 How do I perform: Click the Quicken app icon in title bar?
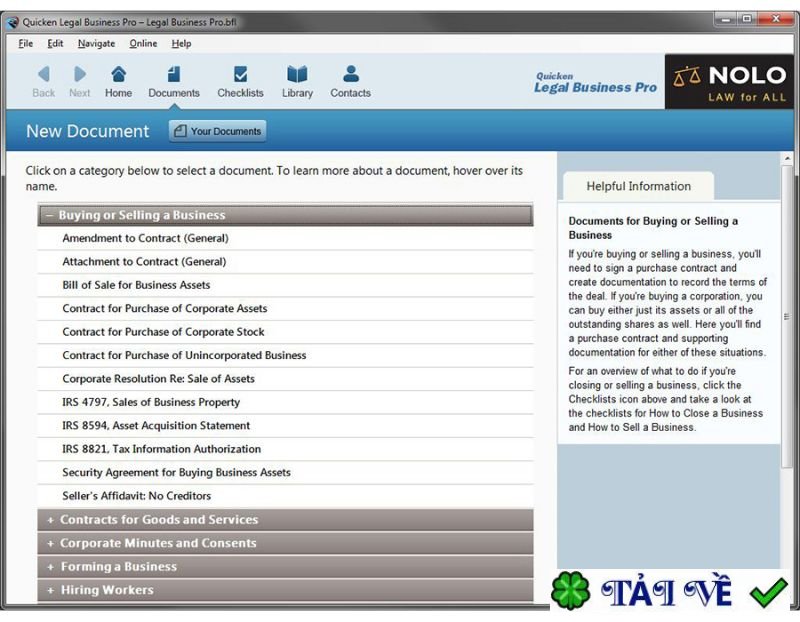click(x=13, y=22)
